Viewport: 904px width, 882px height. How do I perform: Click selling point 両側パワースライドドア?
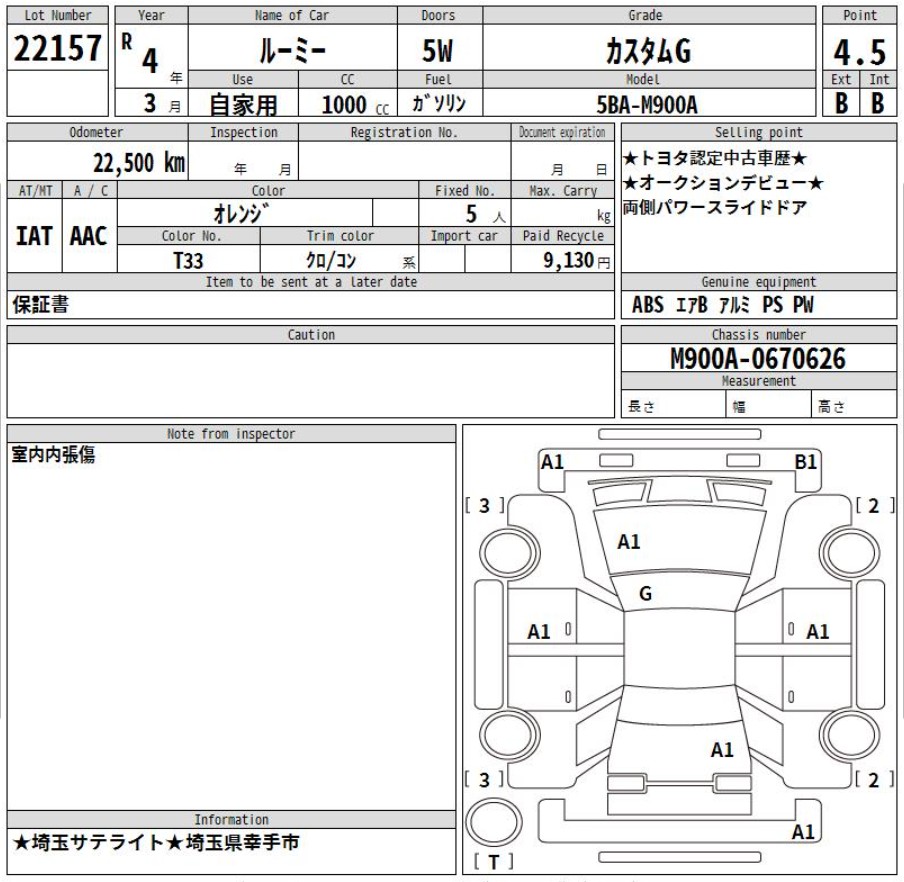point(714,207)
